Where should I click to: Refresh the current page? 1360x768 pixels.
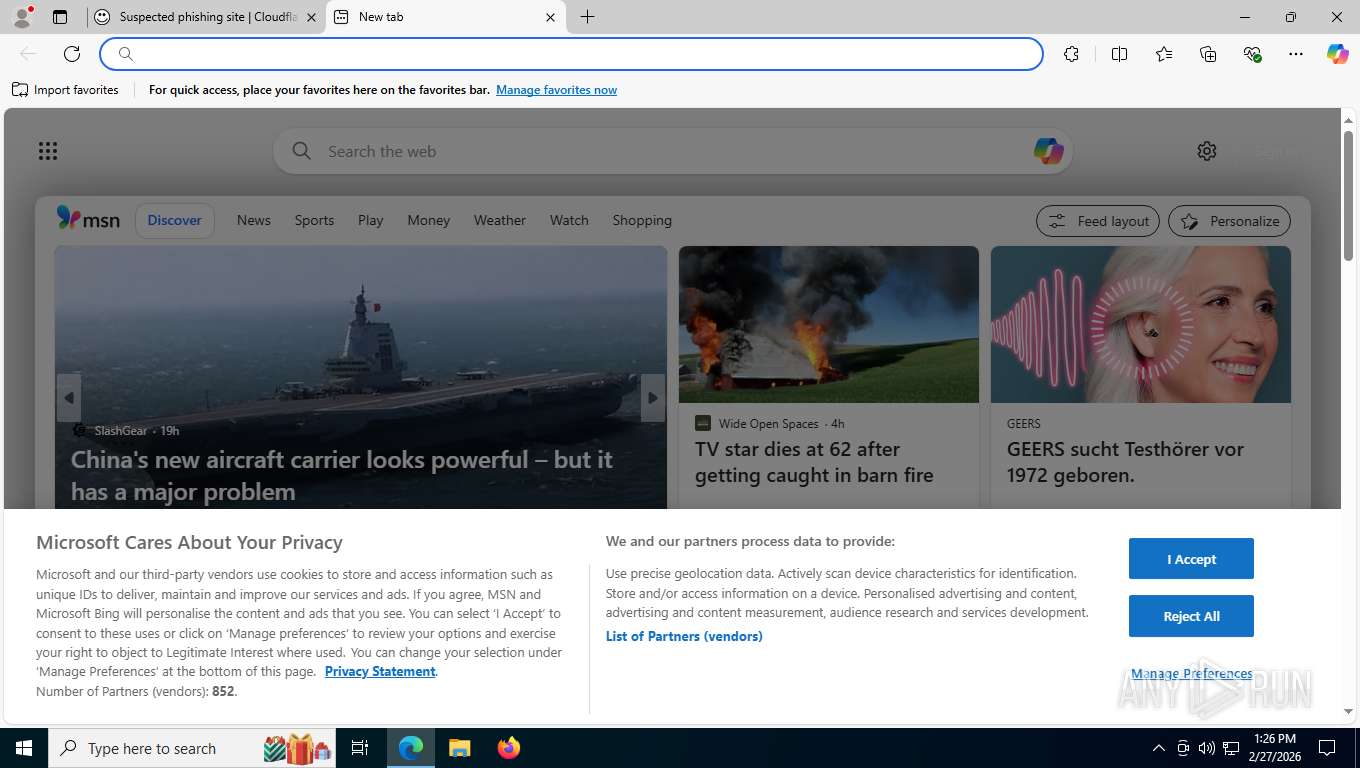tap(72, 54)
